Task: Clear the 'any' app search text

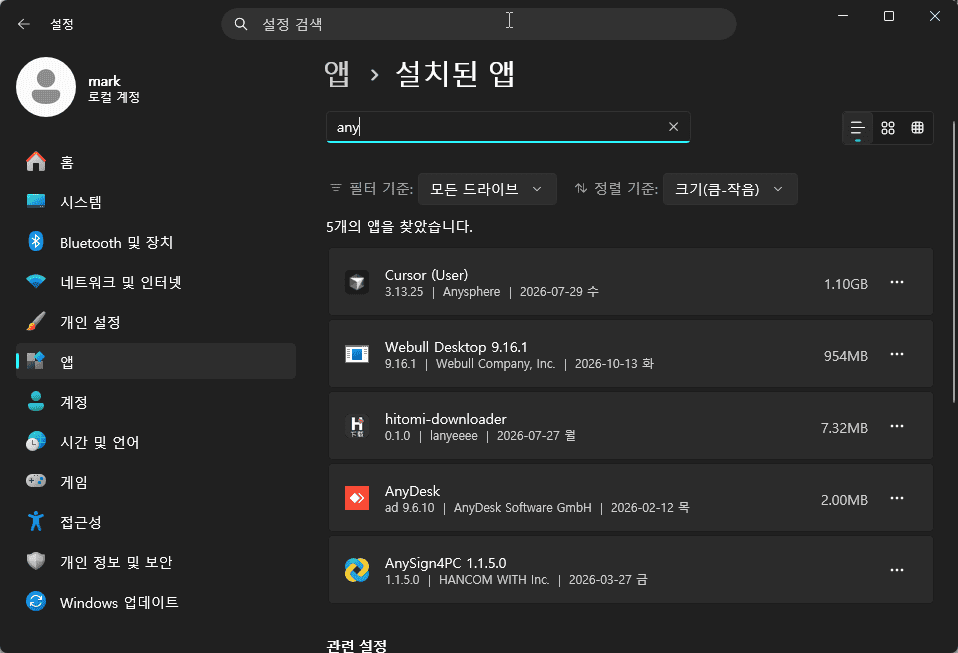Action: pyautogui.click(x=673, y=126)
